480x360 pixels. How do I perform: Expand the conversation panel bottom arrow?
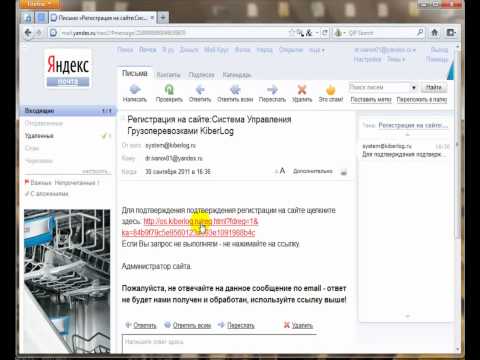[407, 316]
